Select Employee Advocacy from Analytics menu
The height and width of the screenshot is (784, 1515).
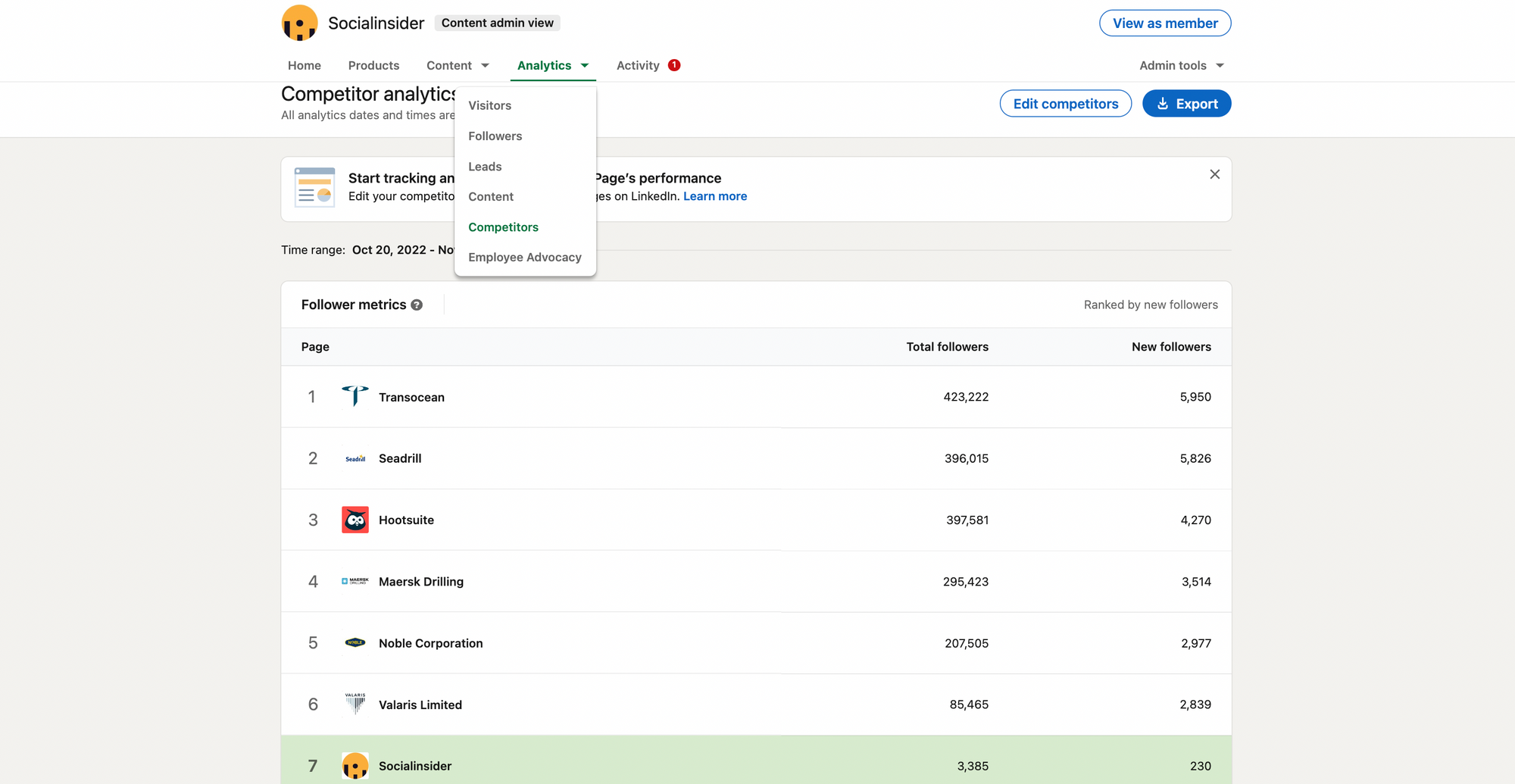(525, 257)
